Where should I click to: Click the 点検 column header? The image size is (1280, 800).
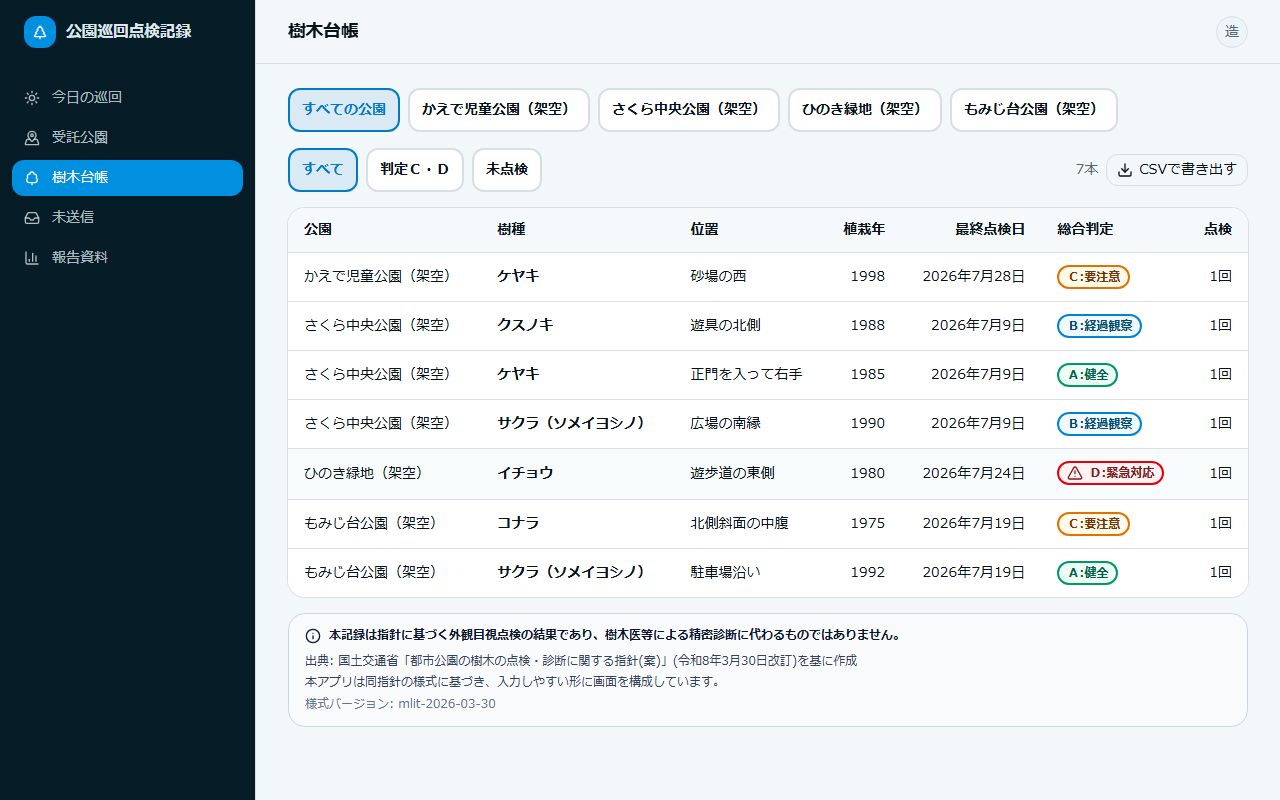[1218, 230]
